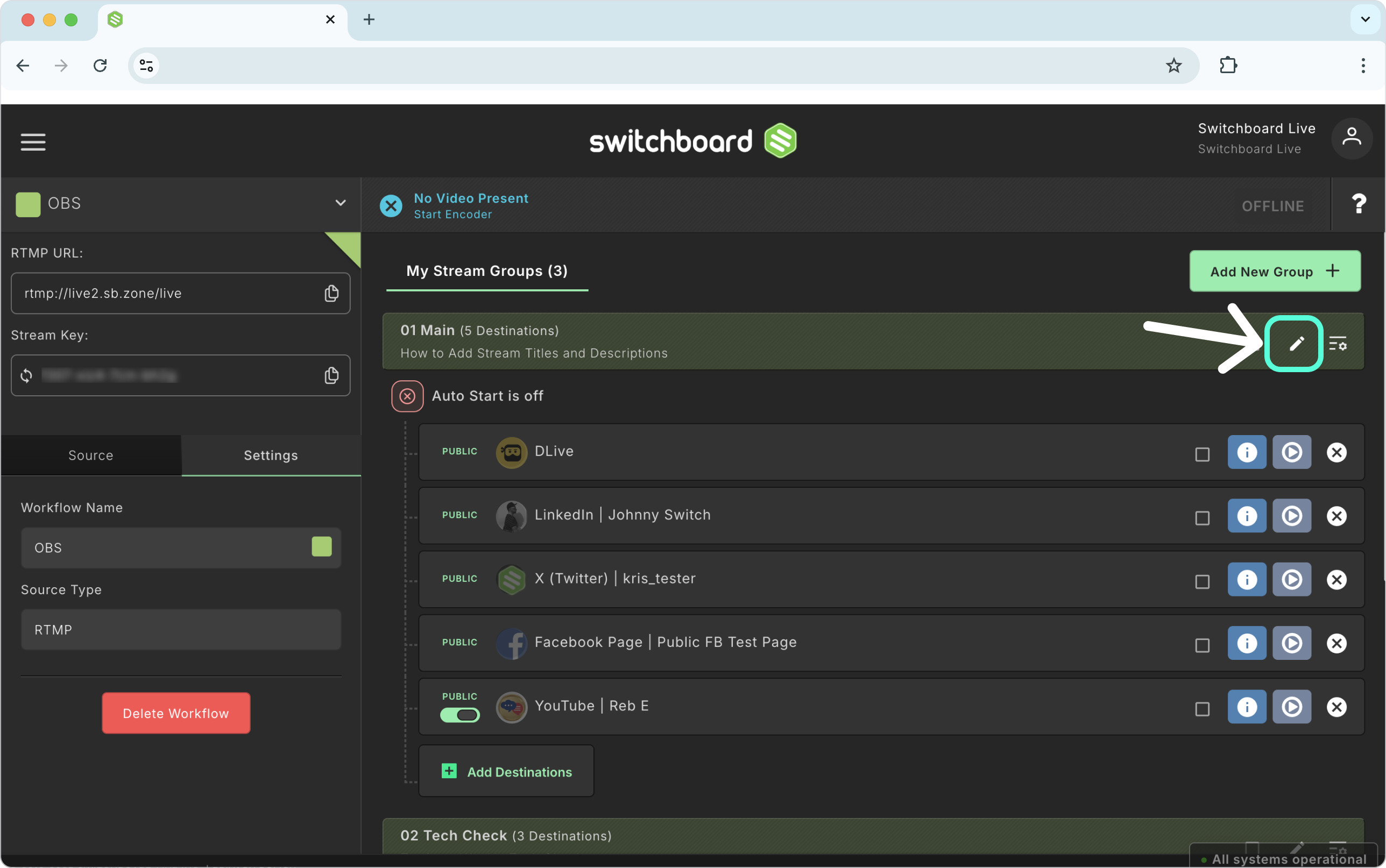
Task: Show info for X (Twitter) kris_tester
Action: pyautogui.click(x=1247, y=580)
